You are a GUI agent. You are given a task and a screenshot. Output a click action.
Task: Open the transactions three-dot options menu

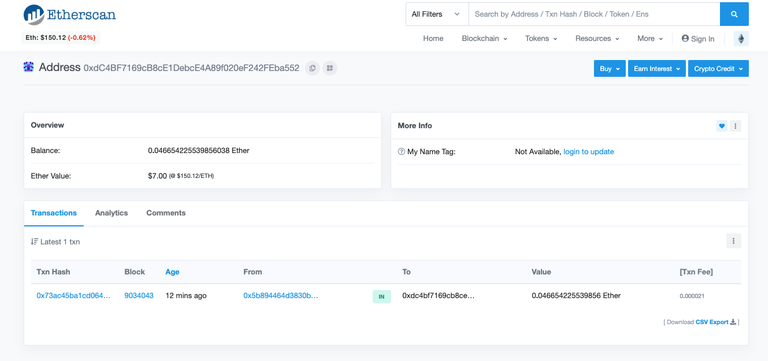[x=733, y=241]
